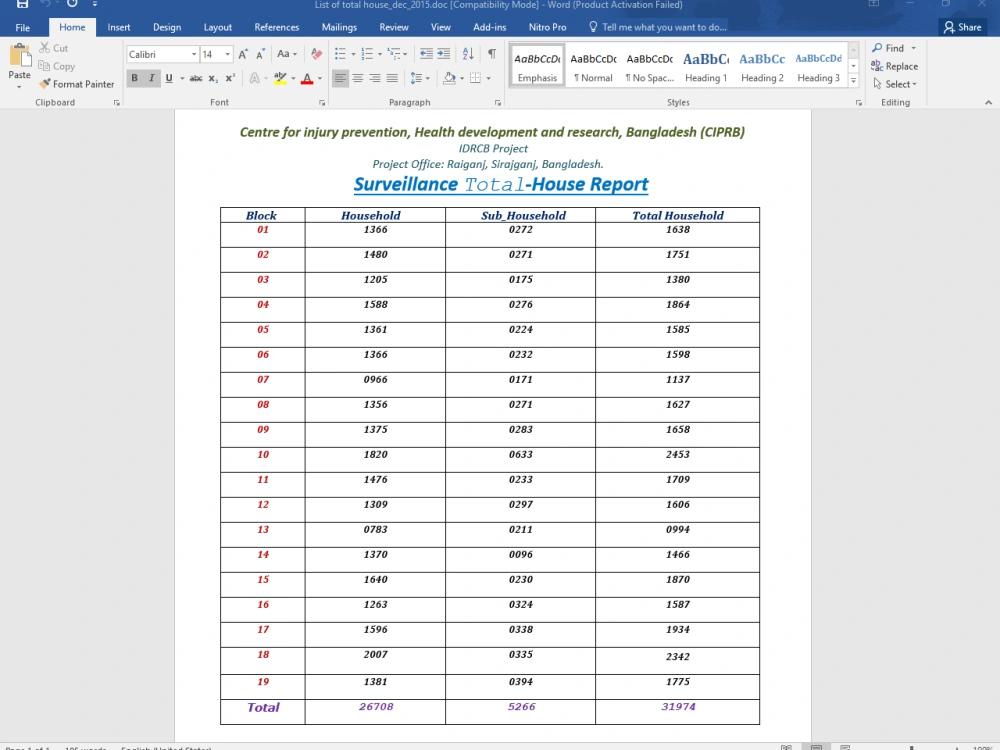Viewport: 1000px width, 750px height.
Task: Open Text Effects glowing A icon
Action: [254, 78]
